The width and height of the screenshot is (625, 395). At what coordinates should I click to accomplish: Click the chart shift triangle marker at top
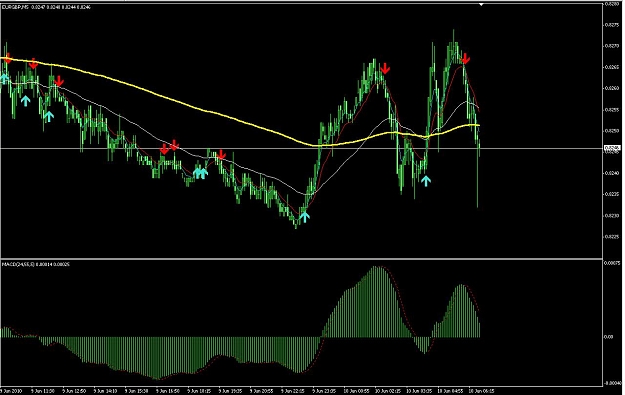coord(481,4)
